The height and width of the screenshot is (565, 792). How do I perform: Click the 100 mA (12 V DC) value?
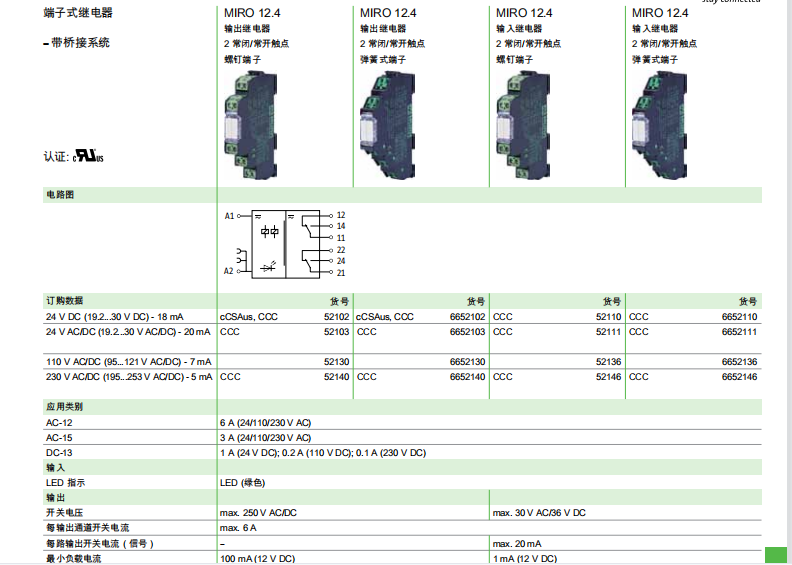click(258, 558)
